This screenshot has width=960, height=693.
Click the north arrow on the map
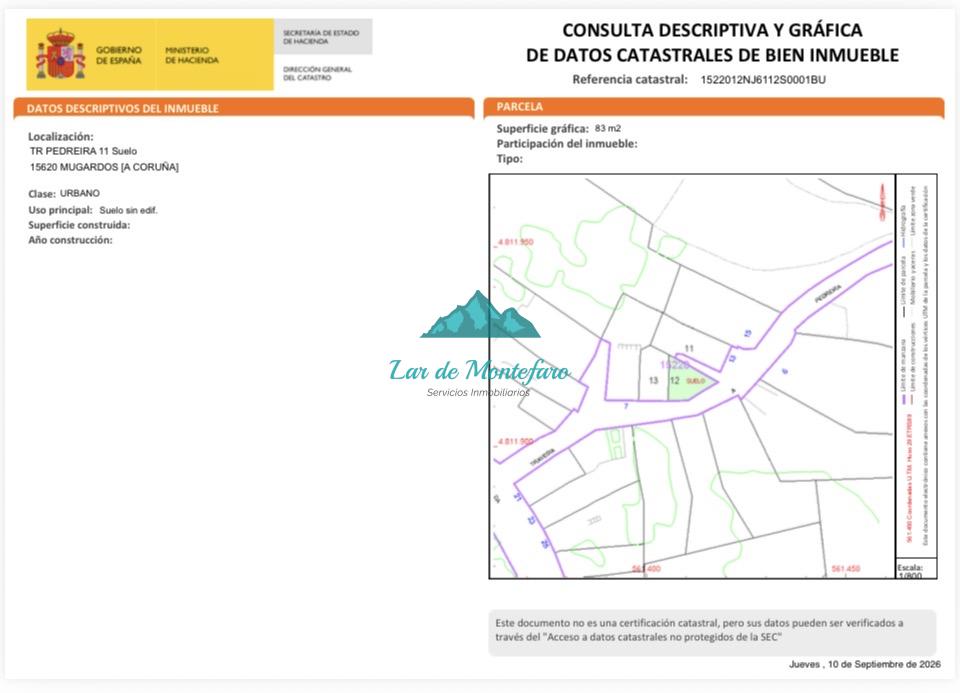(x=882, y=203)
